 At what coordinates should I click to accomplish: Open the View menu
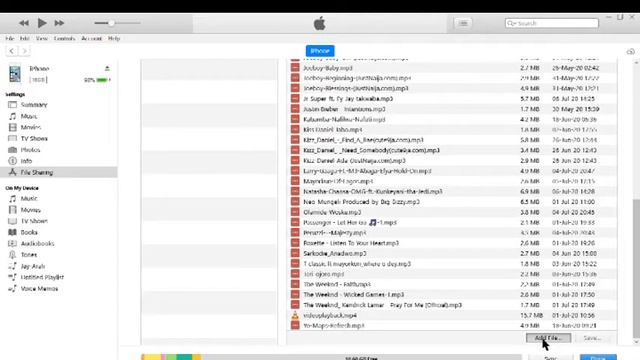[x=42, y=38]
